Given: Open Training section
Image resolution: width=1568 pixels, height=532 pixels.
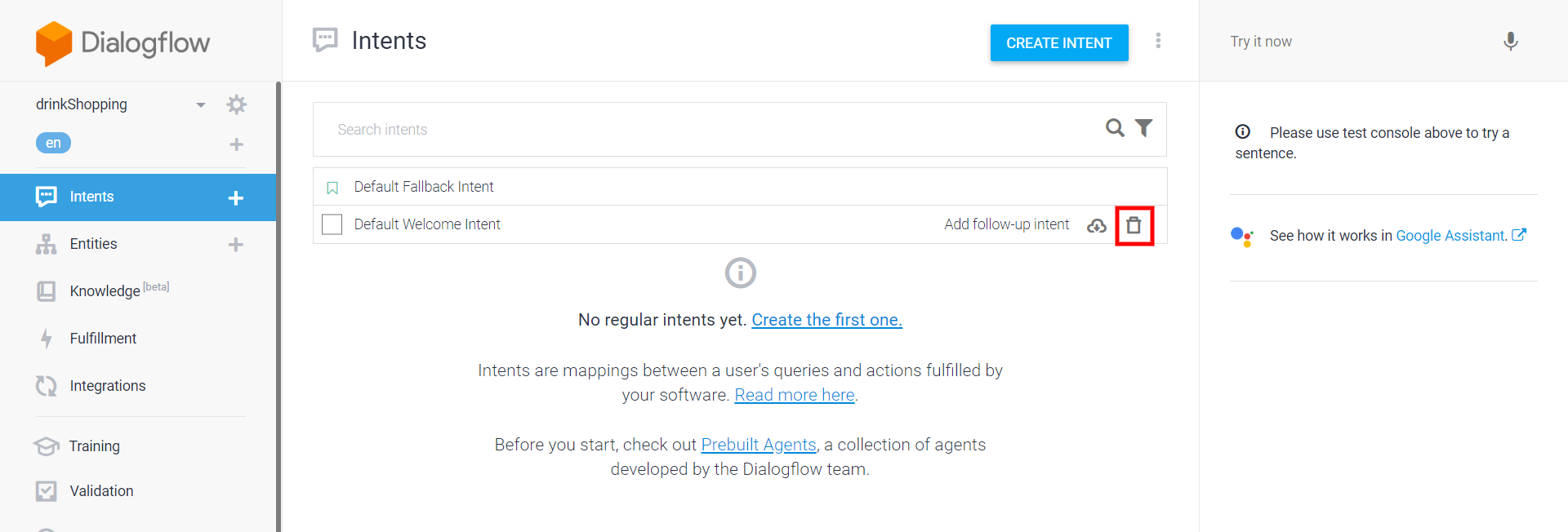Looking at the screenshot, I should (94, 446).
